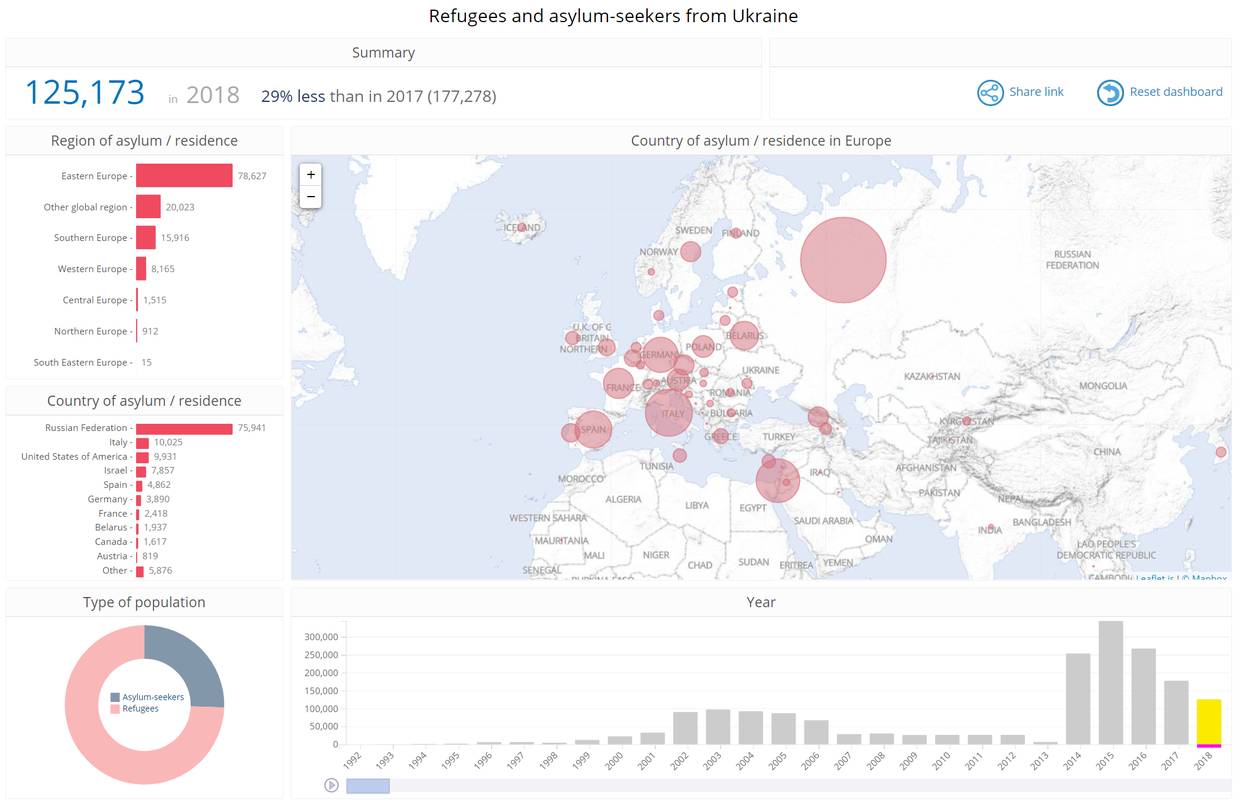The image size is (1241, 805).
Task: Select United States of America country bar
Action: 142,457
